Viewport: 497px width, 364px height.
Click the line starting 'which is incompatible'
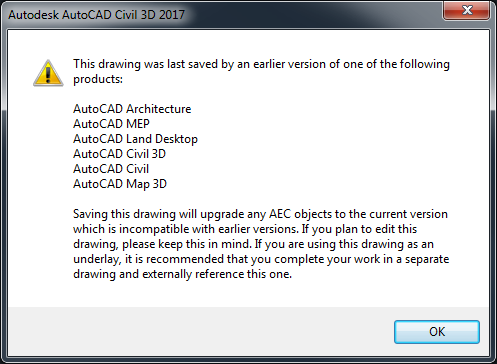(245, 229)
